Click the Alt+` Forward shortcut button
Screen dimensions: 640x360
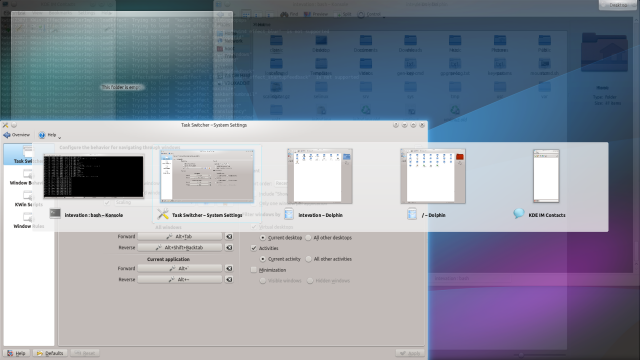pyautogui.click(x=180, y=268)
